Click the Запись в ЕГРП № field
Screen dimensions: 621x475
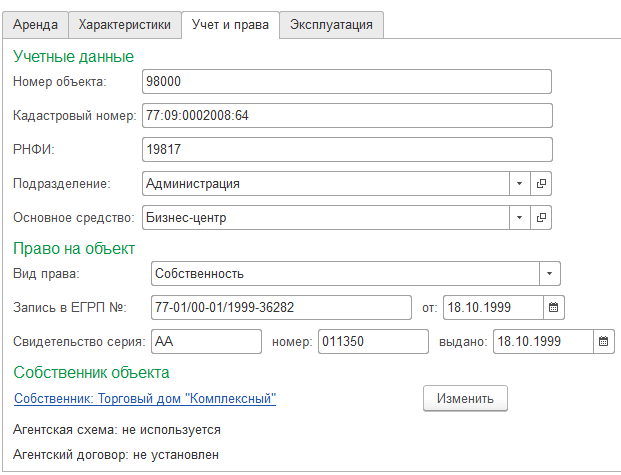280,307
